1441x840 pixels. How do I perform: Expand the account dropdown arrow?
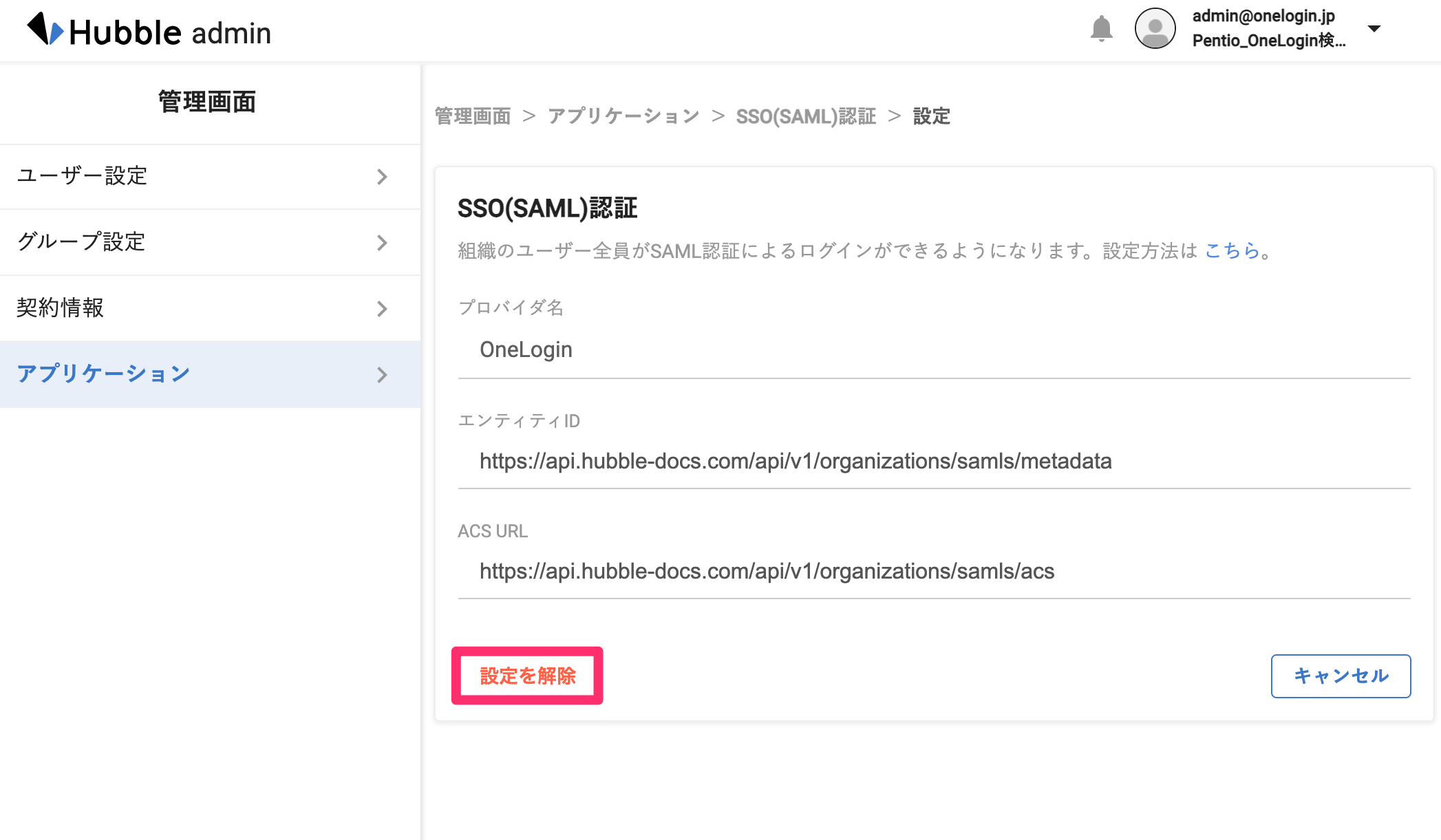pos(1374,29)
